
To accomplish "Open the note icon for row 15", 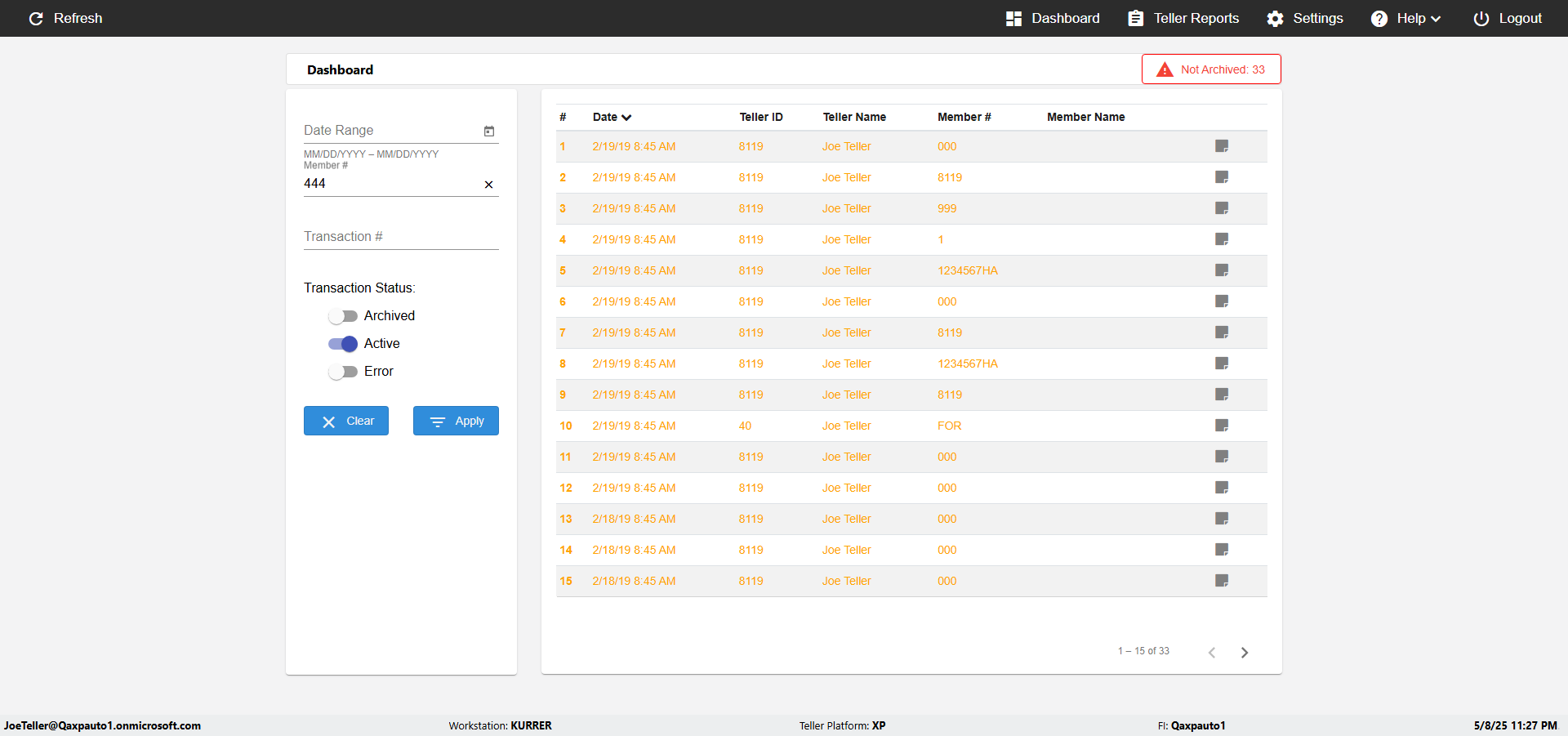I will (x=1222, y=581).
